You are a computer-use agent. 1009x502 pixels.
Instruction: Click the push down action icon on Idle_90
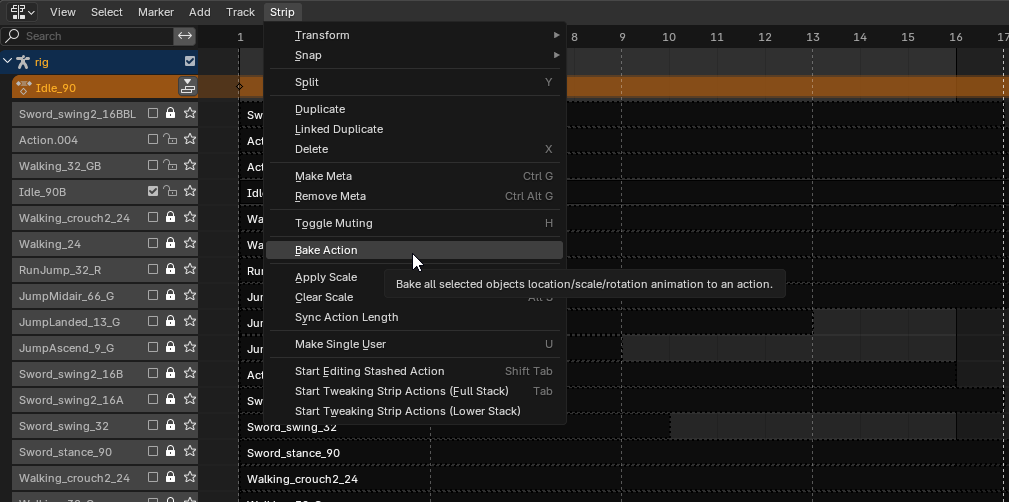tap(187, 87)
